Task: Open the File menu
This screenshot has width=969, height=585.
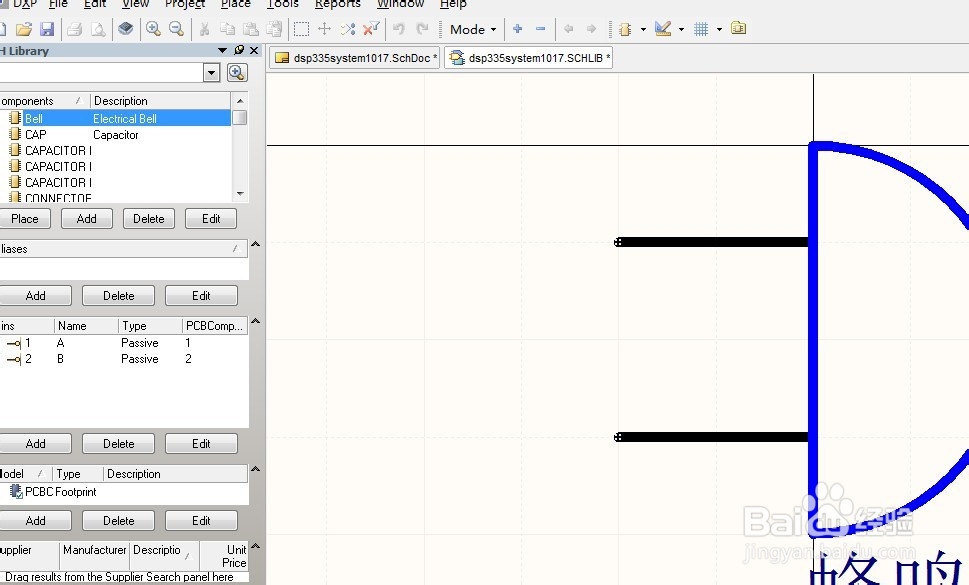Action: [58, 4]
